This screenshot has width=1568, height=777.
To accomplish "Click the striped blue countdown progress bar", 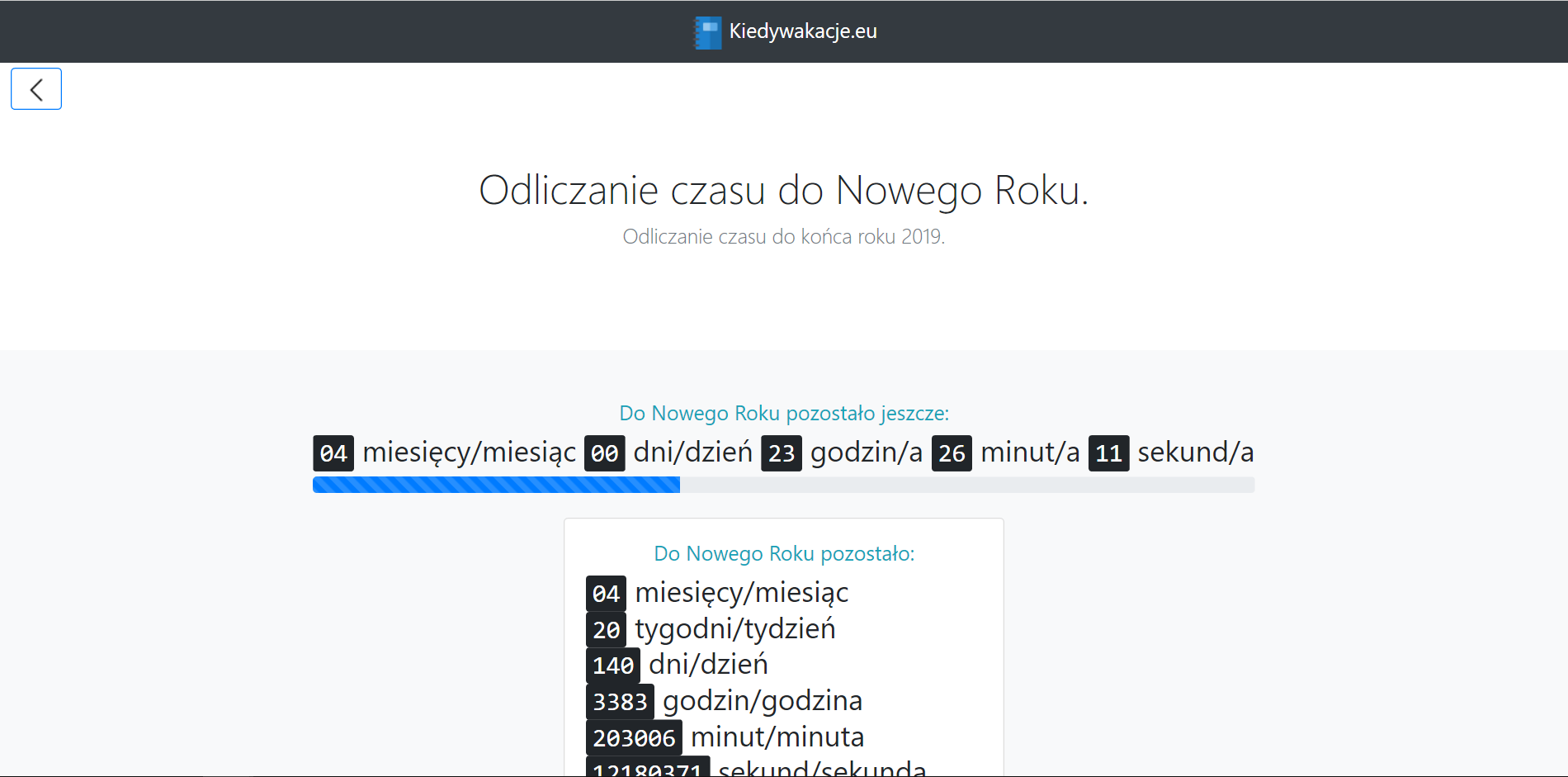I will click(496, 485).
